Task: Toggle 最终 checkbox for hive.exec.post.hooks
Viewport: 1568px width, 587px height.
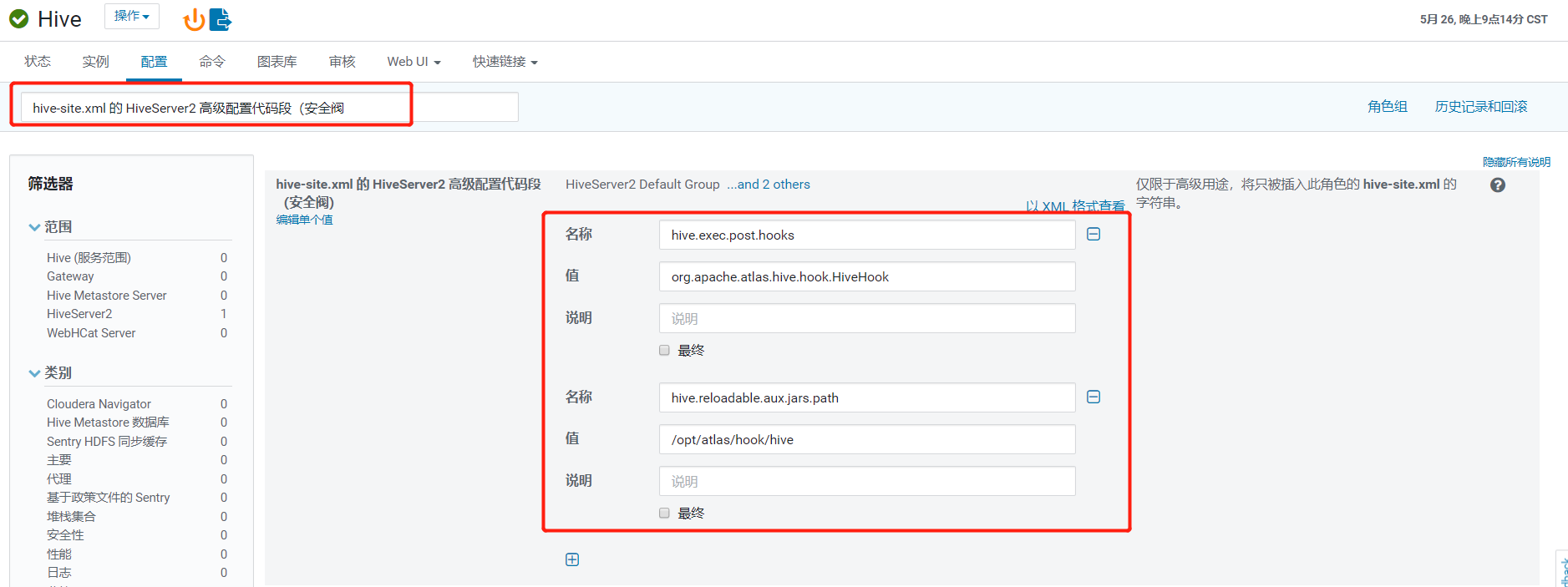Action: 664,351
